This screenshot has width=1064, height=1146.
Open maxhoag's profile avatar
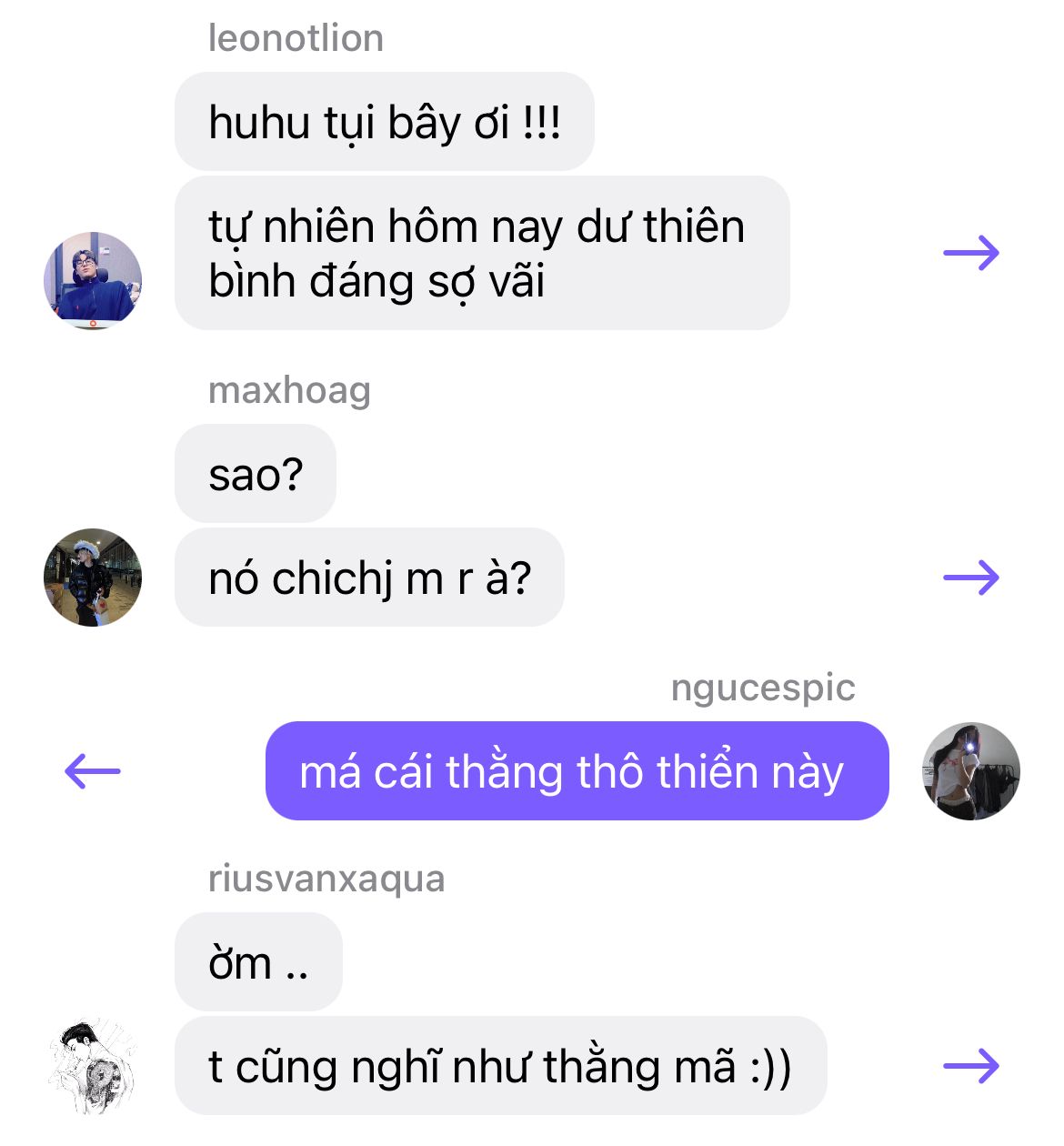click(x=93, y=578)
